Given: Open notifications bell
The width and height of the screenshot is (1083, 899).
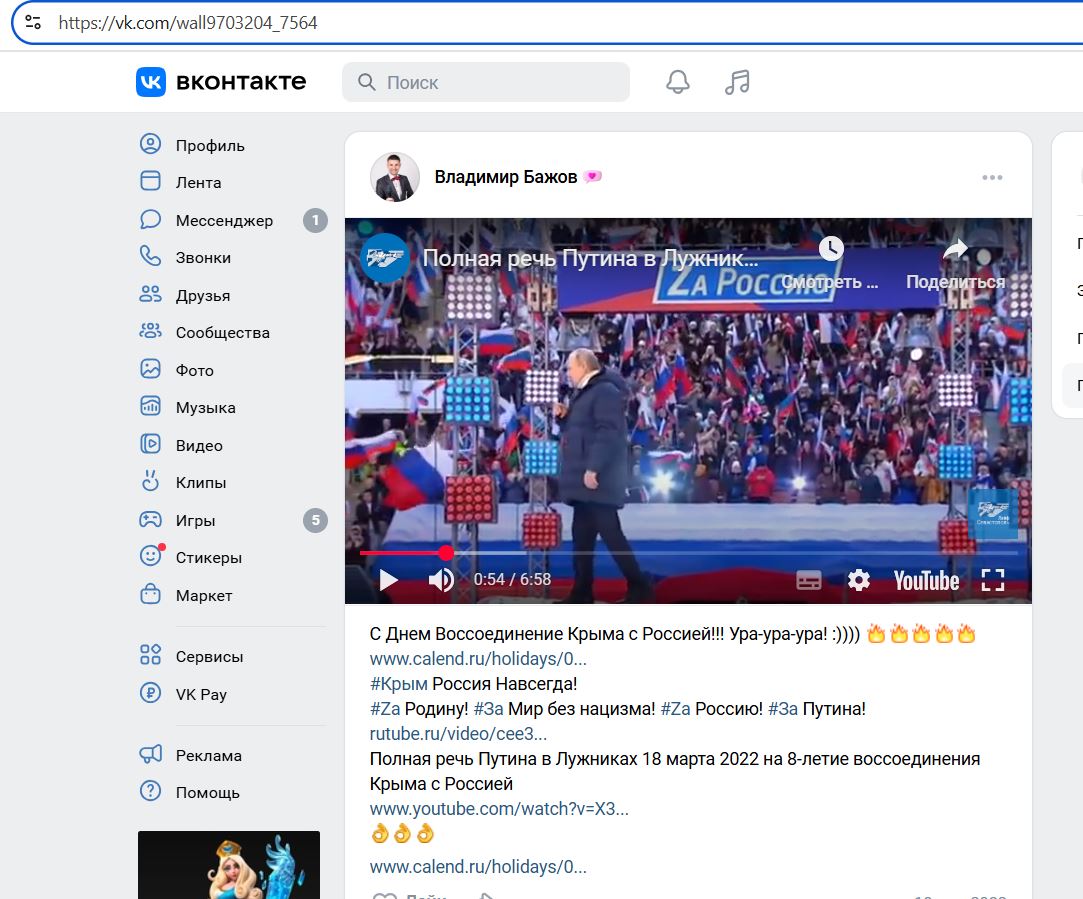Looking at the screenshot, I should pos(678,82).
